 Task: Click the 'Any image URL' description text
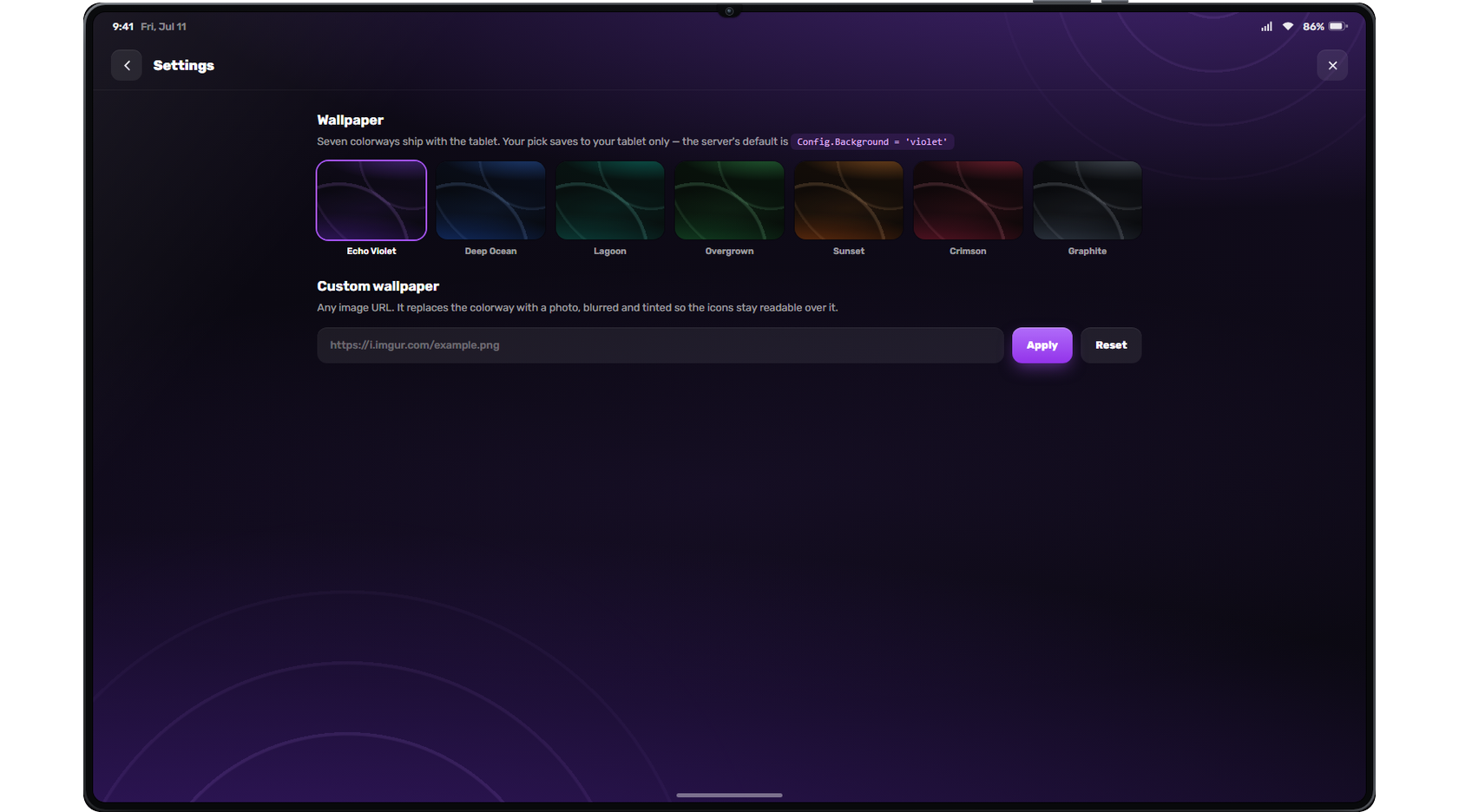577,308
